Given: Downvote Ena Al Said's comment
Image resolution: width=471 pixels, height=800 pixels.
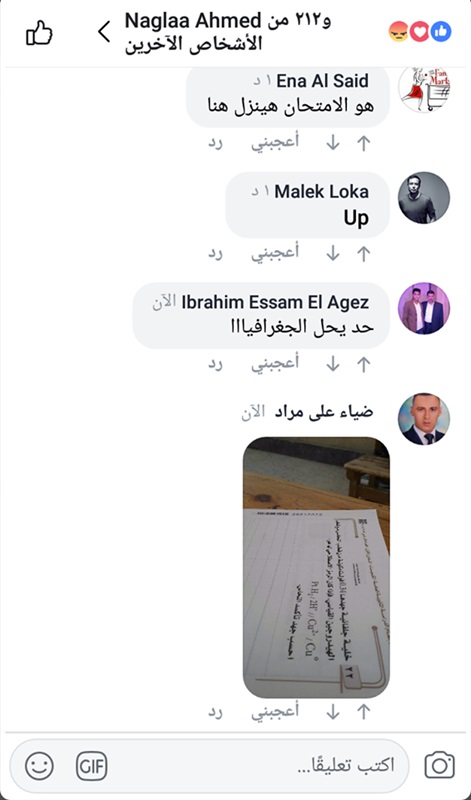Looking at the screenshot, I should pos(333,143).
